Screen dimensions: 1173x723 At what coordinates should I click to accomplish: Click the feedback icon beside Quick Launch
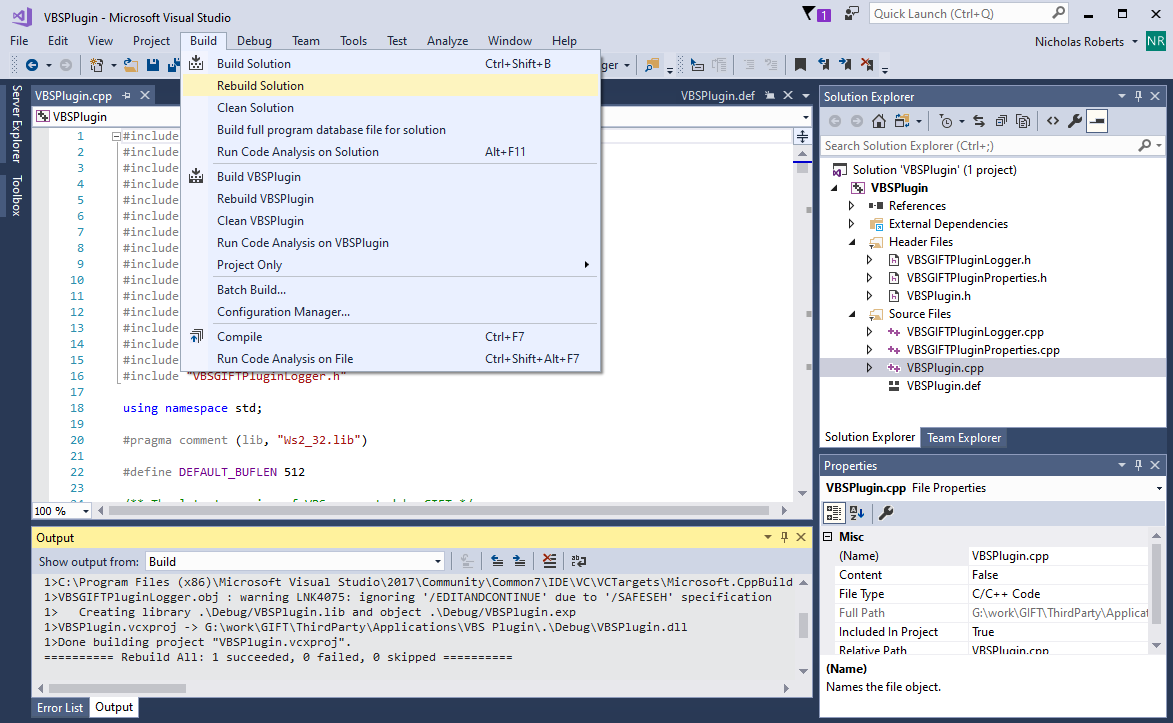click(x=851, y=13)
